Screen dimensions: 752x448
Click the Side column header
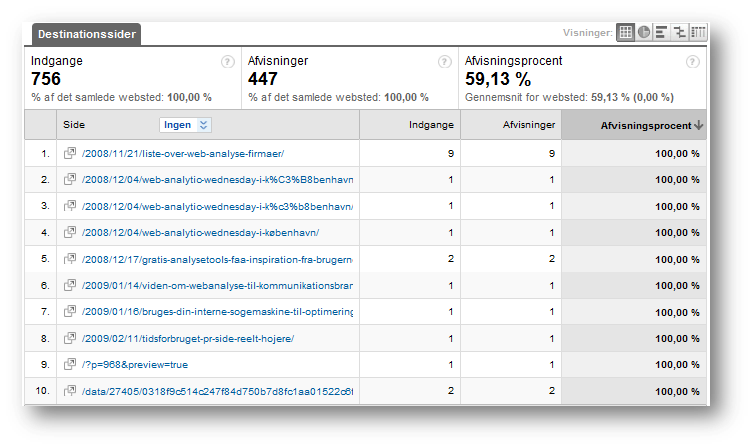point(74,125)
